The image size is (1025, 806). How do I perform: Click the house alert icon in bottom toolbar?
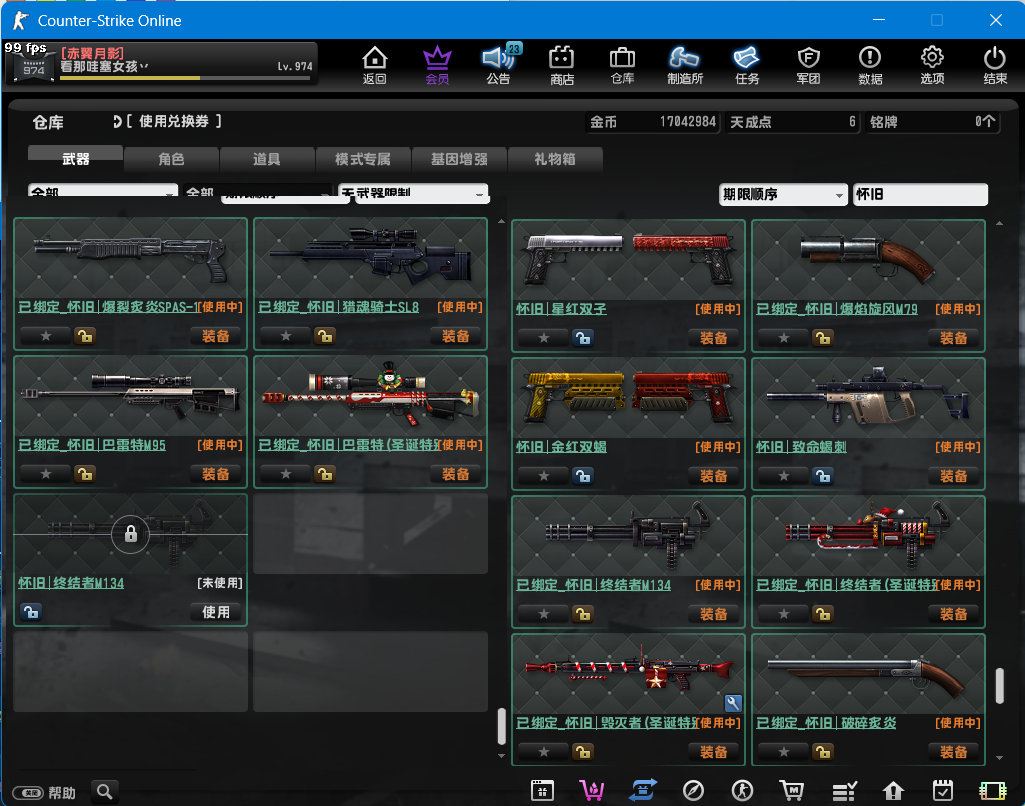coord(893,791)
